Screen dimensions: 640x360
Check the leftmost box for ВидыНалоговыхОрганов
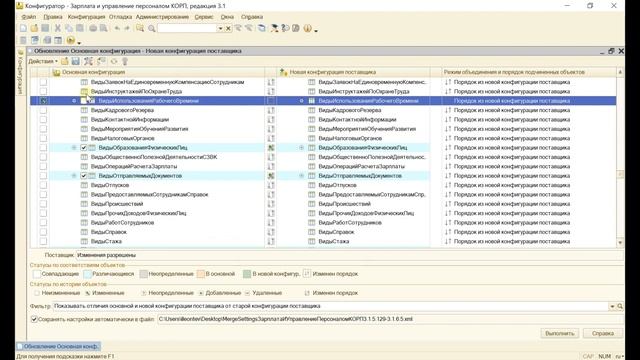pos(43,138)
